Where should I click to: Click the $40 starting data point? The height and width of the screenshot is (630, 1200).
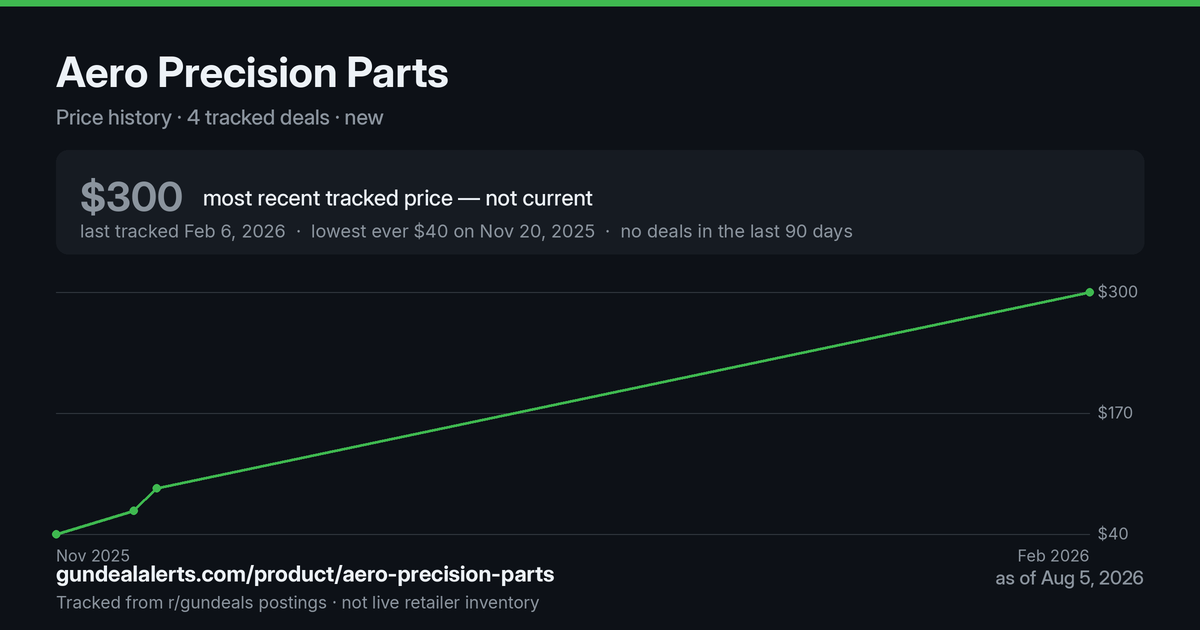click(x=56, y=534)
